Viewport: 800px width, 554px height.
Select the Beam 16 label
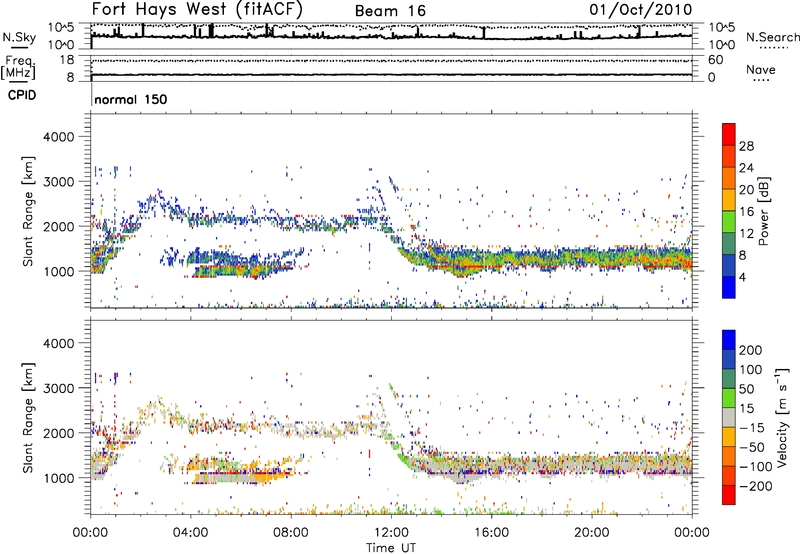(390, 11)
